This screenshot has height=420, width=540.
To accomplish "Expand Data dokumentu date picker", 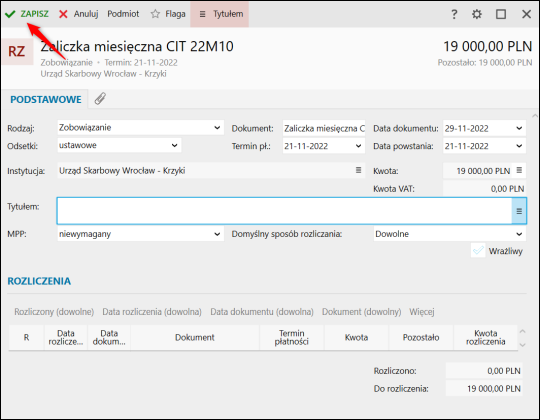I will pos(519,128).
